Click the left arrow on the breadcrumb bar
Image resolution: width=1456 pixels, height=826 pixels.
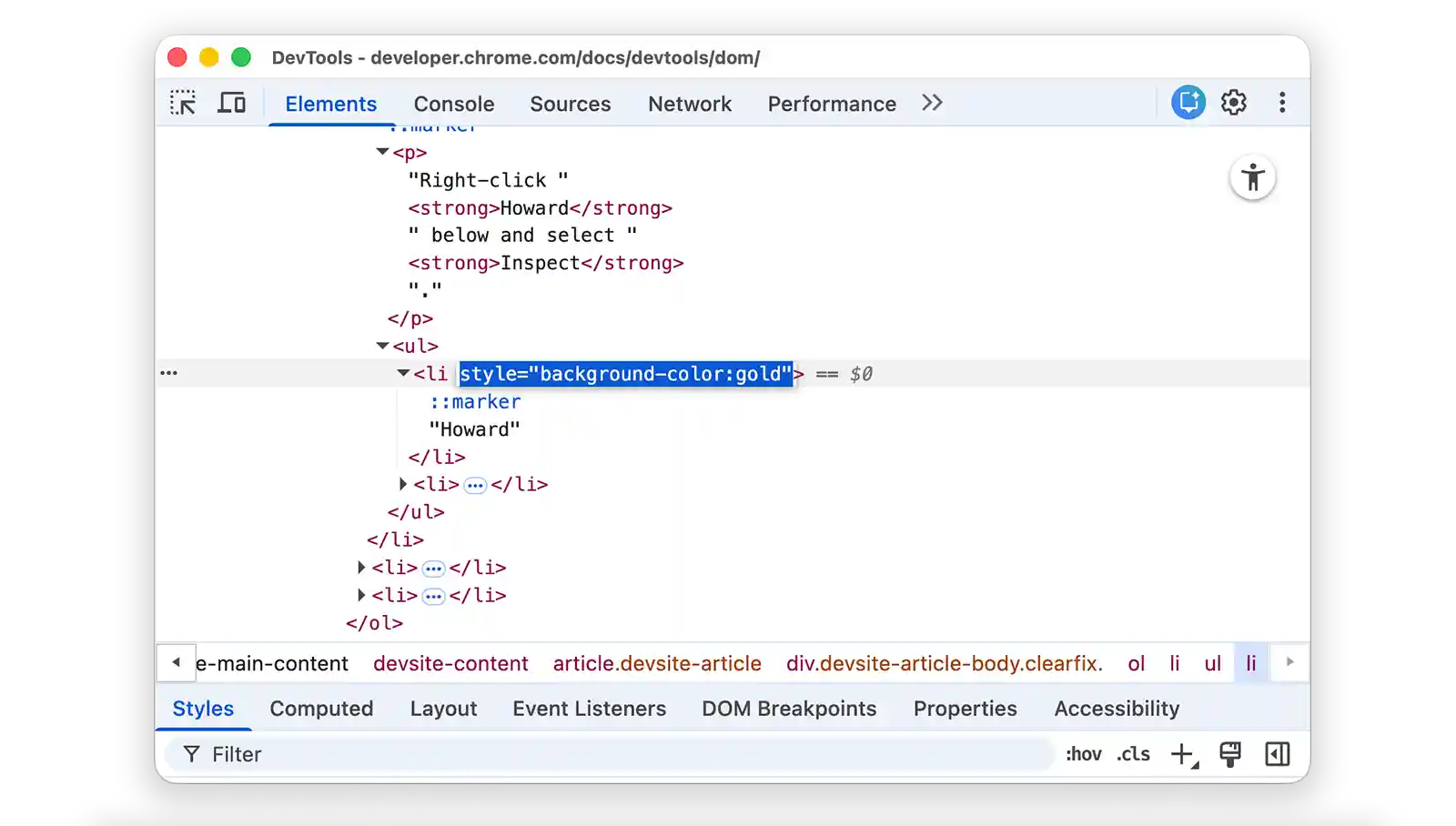point(176,662)
